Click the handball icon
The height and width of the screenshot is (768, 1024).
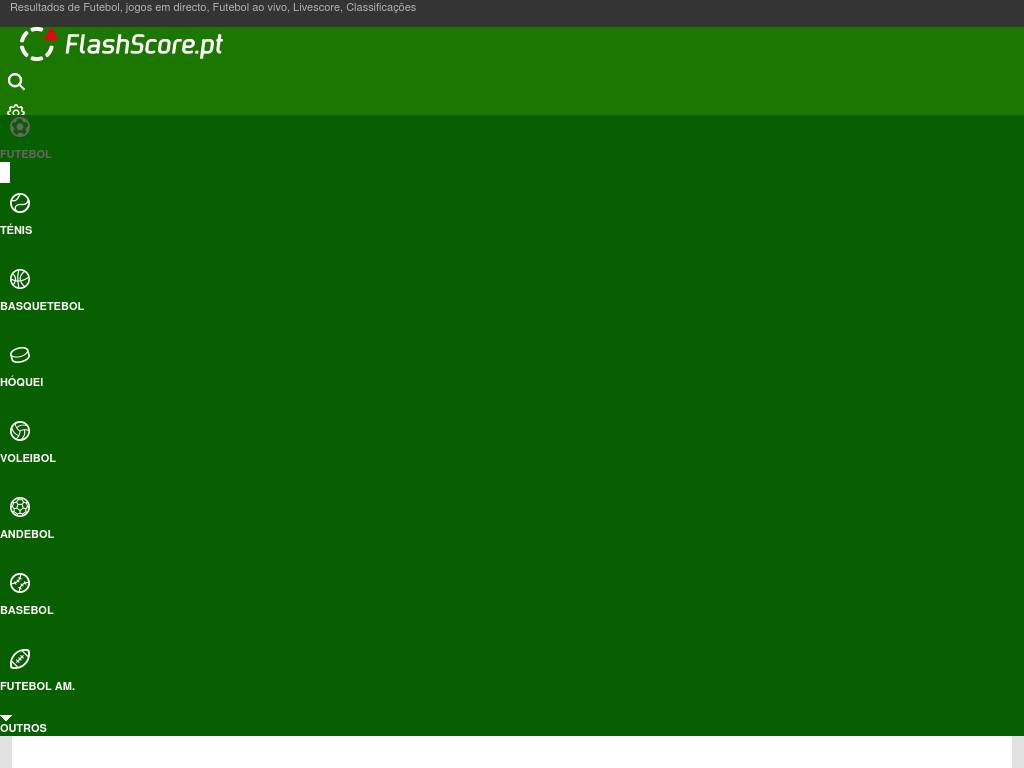click(x=20, y=507)
